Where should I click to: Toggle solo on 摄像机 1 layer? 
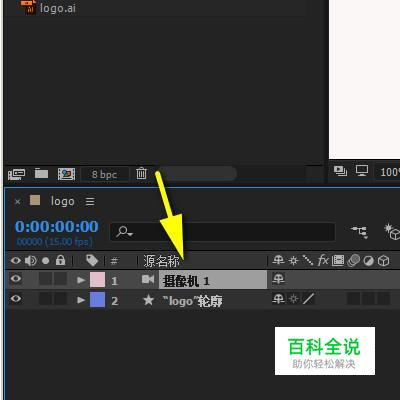[x=46, y=279]
